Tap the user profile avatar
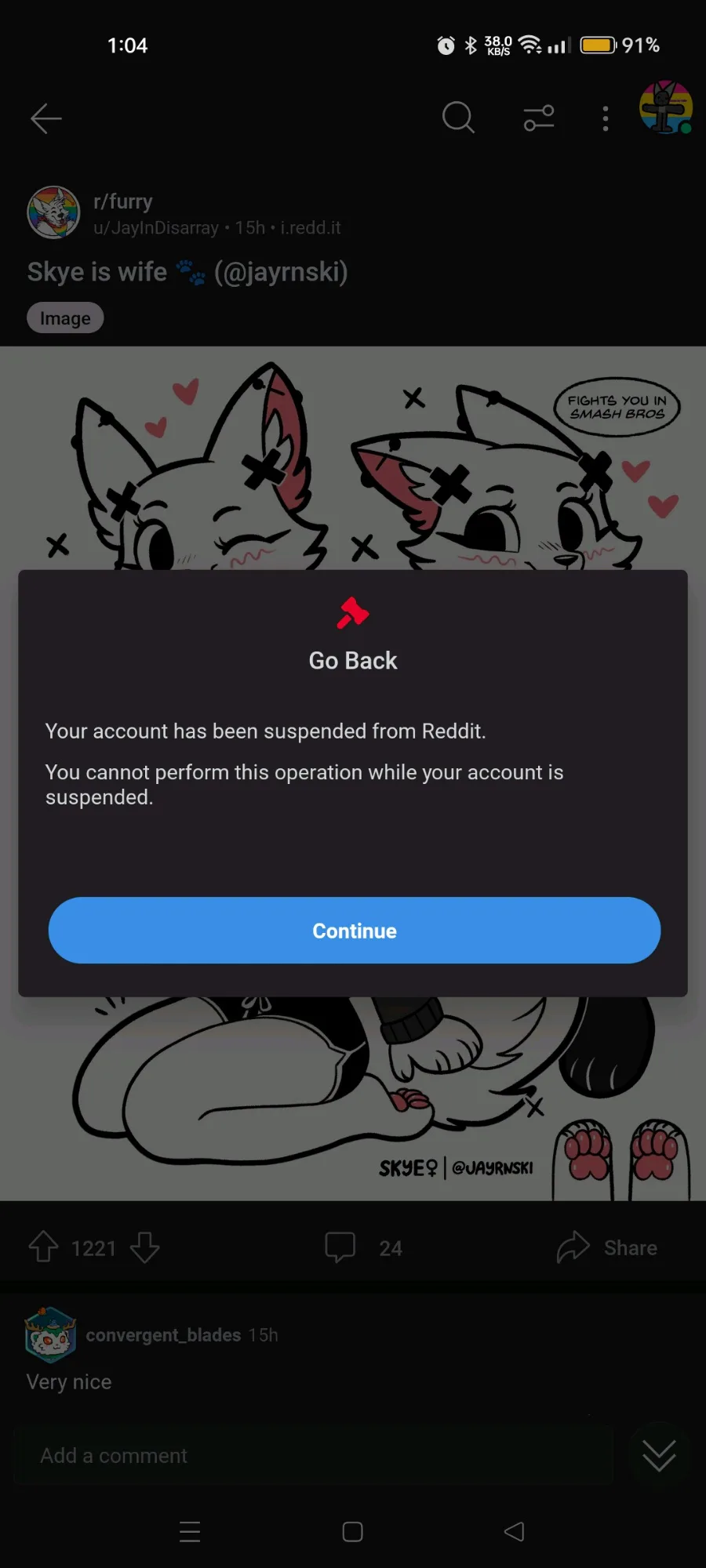Viewport: 706px width, 1568px height. point(665,108)
